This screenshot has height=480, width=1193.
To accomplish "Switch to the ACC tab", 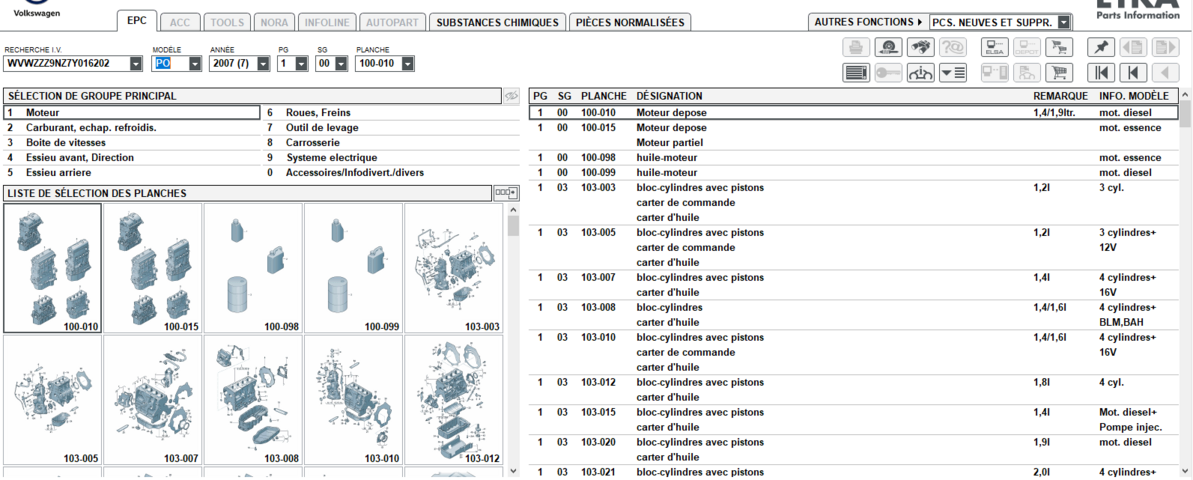I will point(180,23).
